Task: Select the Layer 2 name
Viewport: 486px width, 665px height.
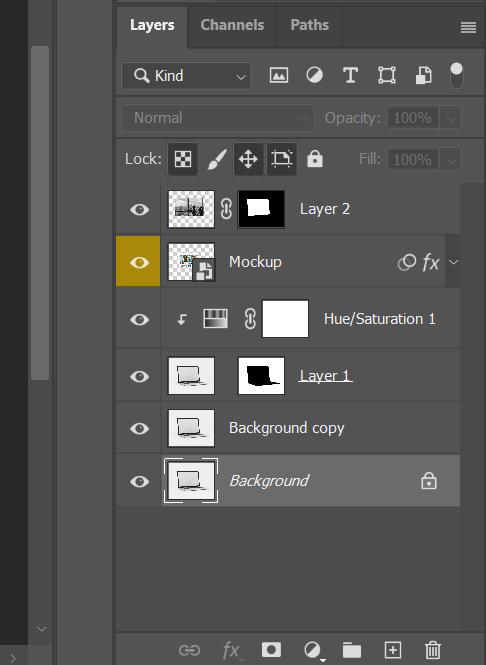Action: [325, 209]
